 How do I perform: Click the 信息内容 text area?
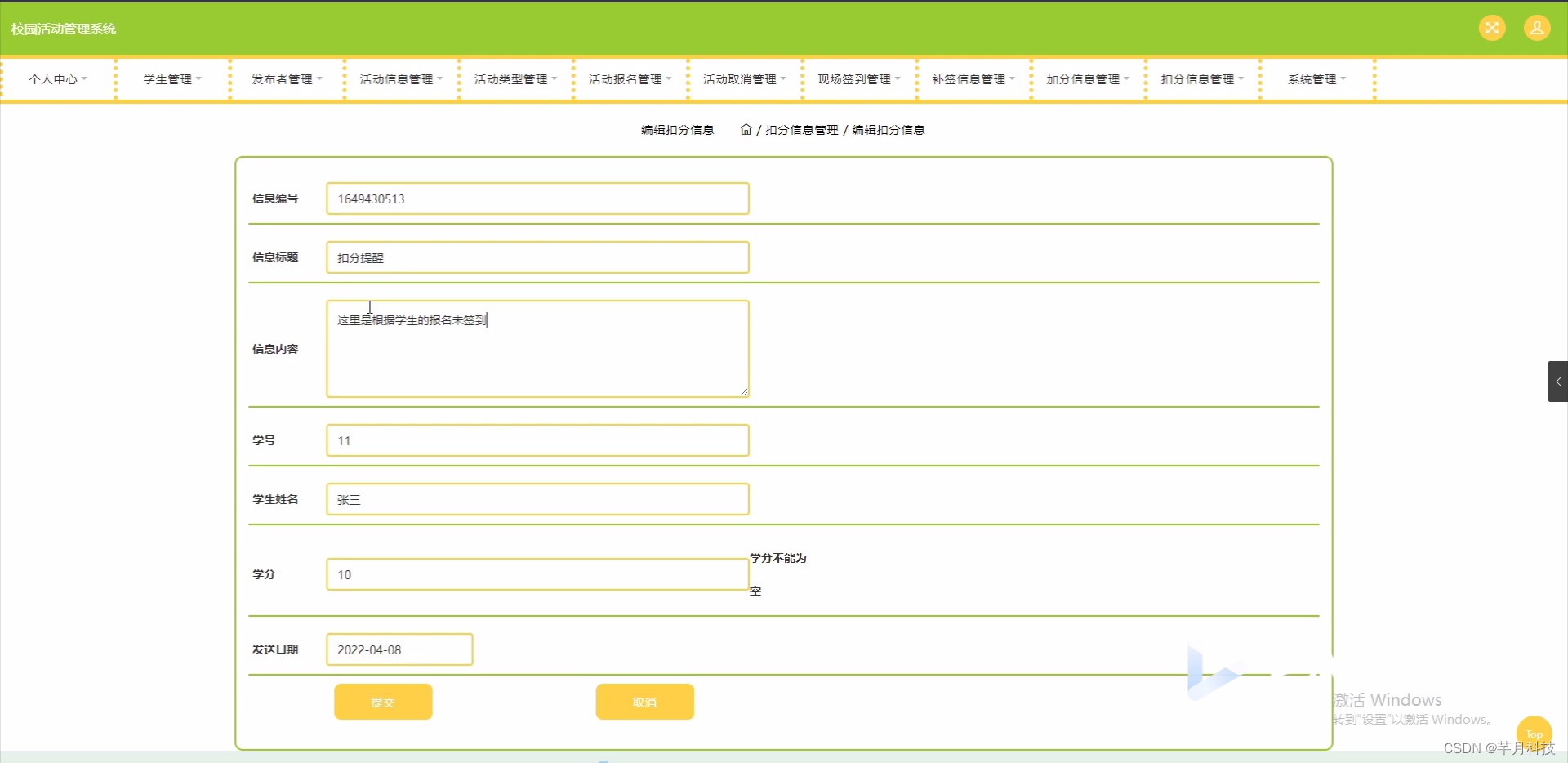tap(537, 348)
